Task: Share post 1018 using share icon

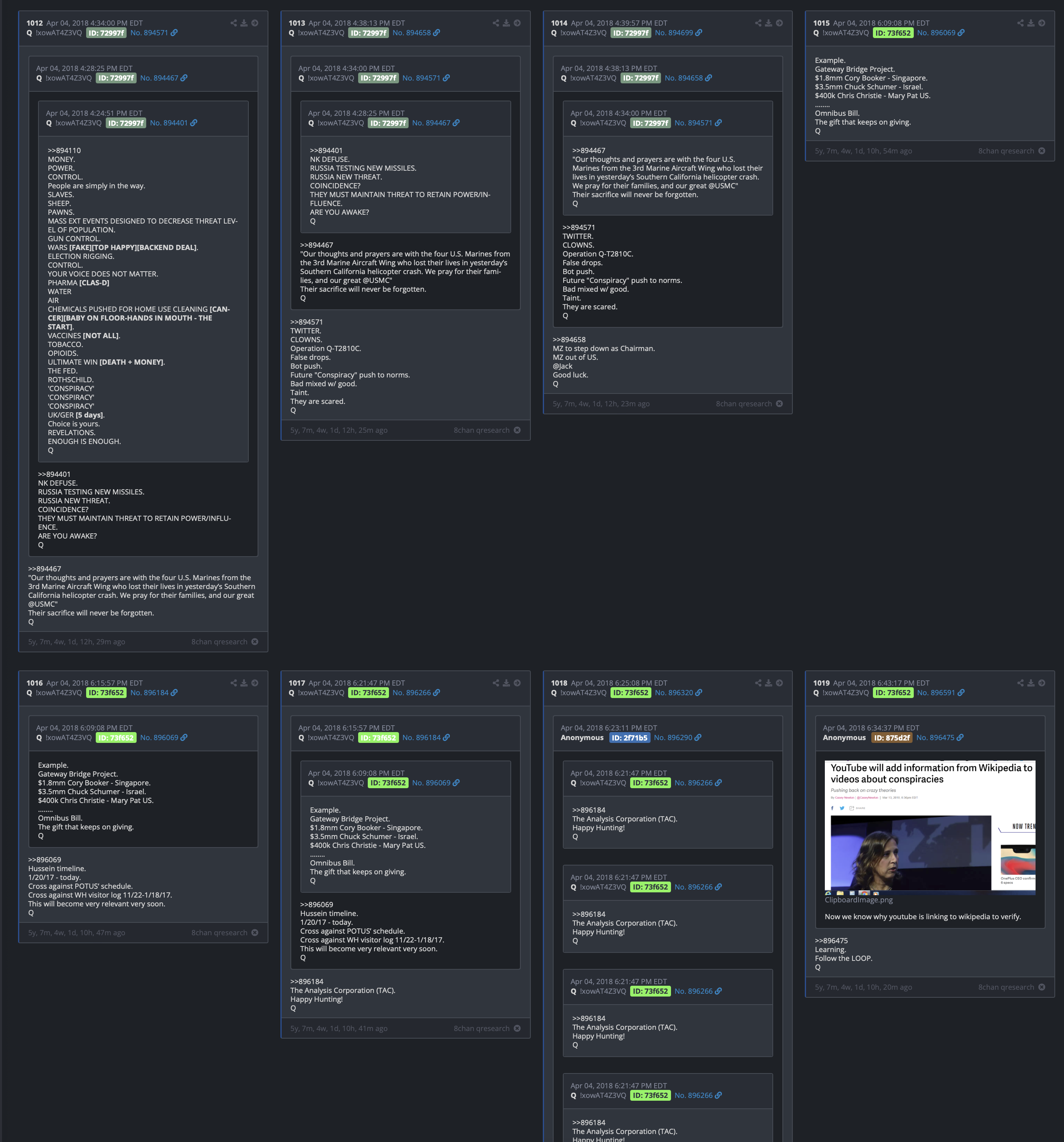Action: [x=758, y=683]
